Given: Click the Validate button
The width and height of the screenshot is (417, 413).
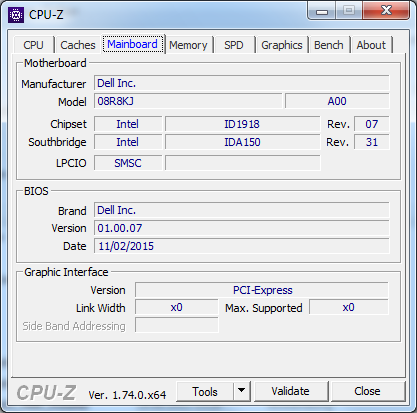Looking at the screenshot, I should [290, 391].
